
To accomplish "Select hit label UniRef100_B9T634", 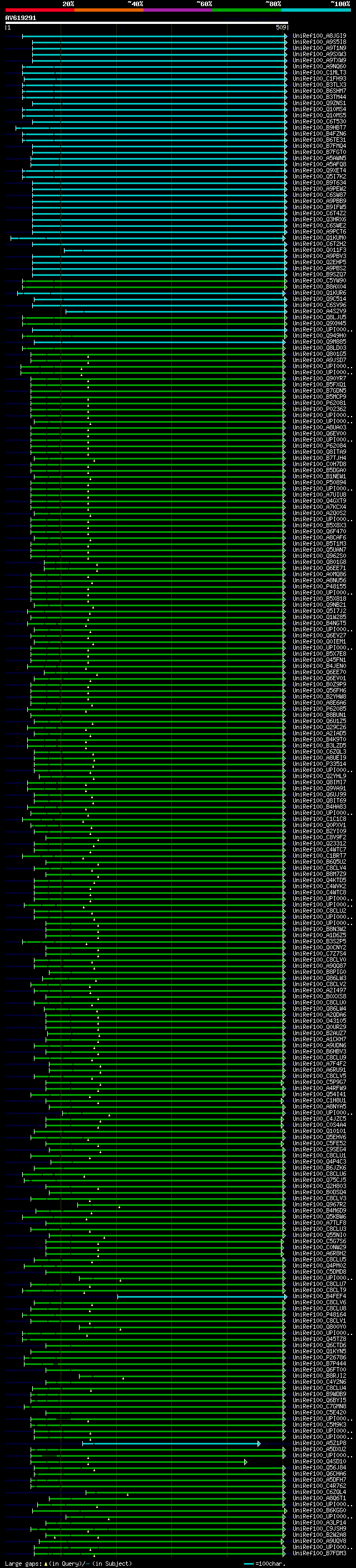I will [319, 182].
